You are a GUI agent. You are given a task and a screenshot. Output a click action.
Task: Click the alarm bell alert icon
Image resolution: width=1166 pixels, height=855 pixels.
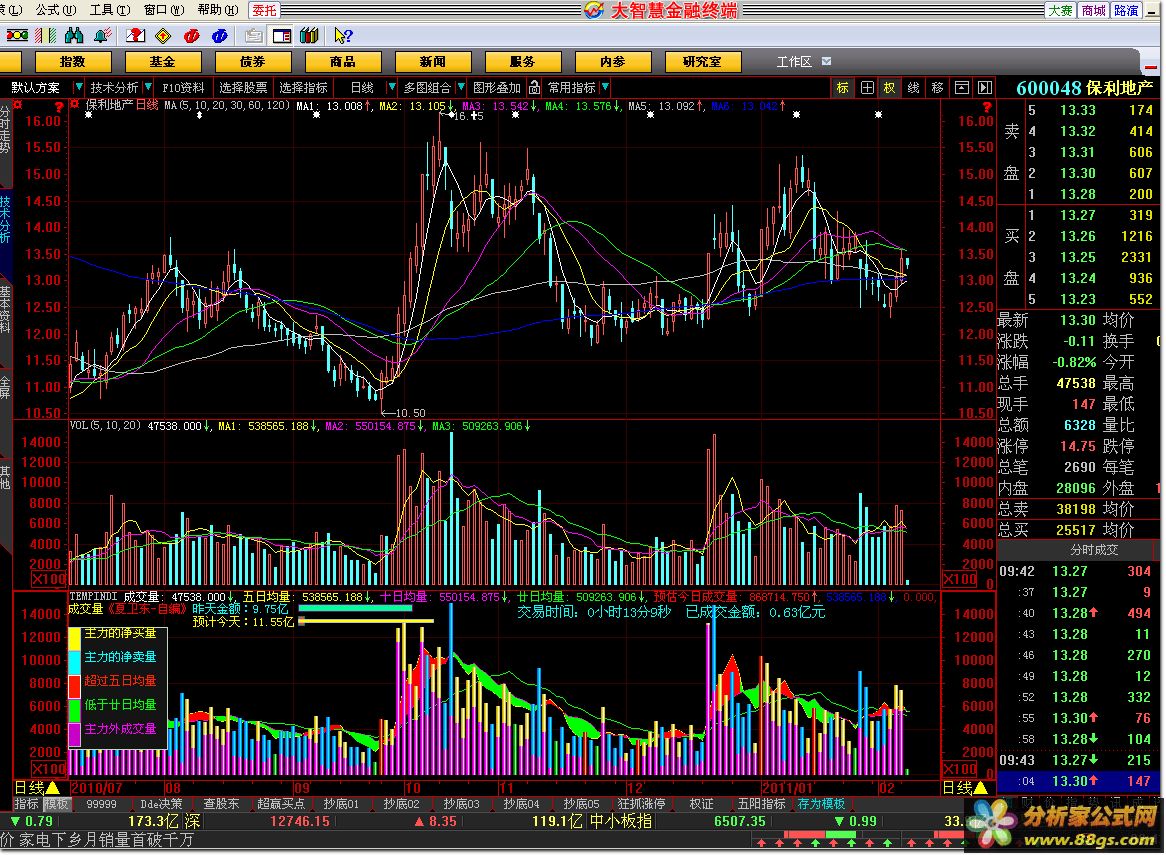[x=102, y=36]
